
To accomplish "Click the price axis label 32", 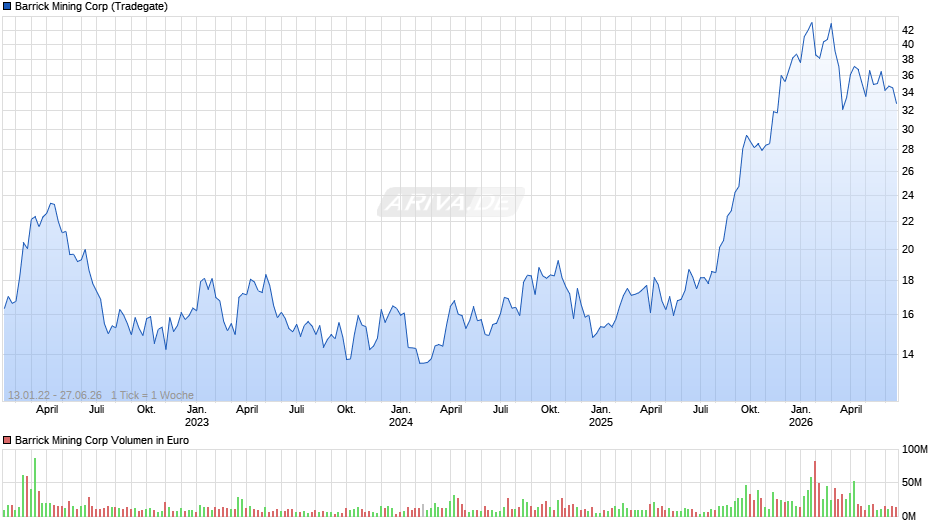I will (x=908, y=110).
